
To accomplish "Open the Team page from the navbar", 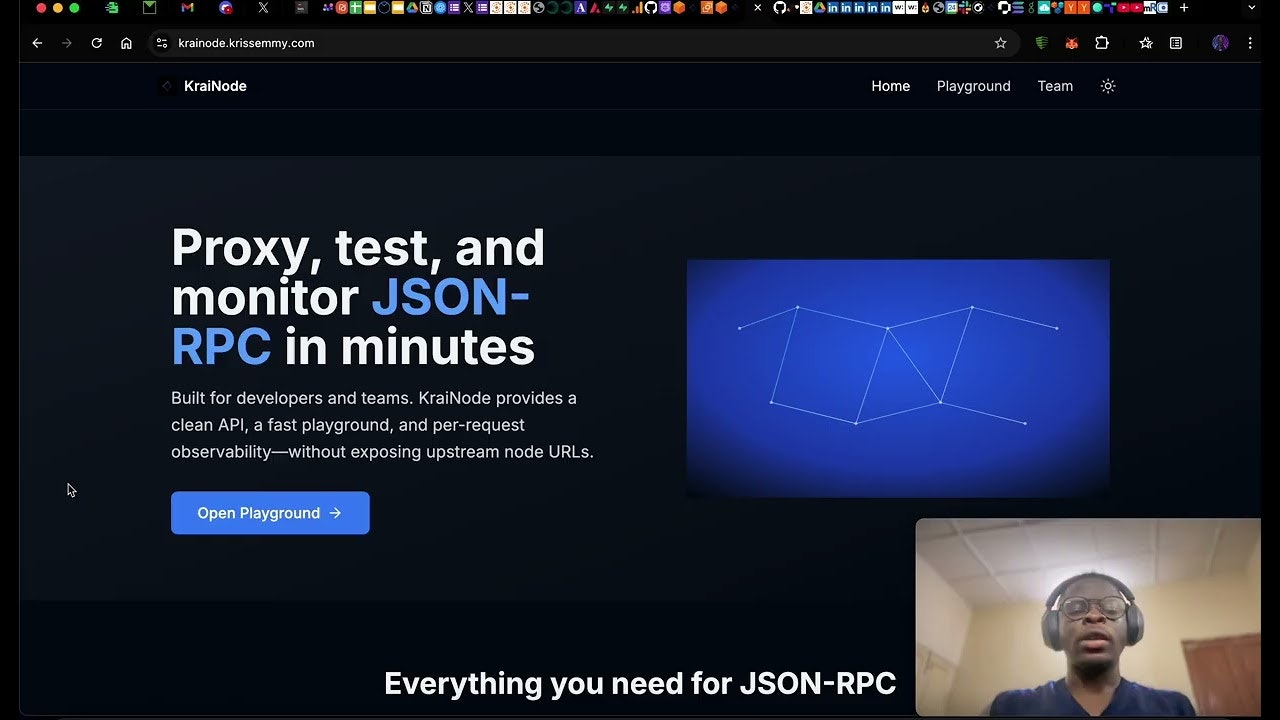I will (1055, 86).
